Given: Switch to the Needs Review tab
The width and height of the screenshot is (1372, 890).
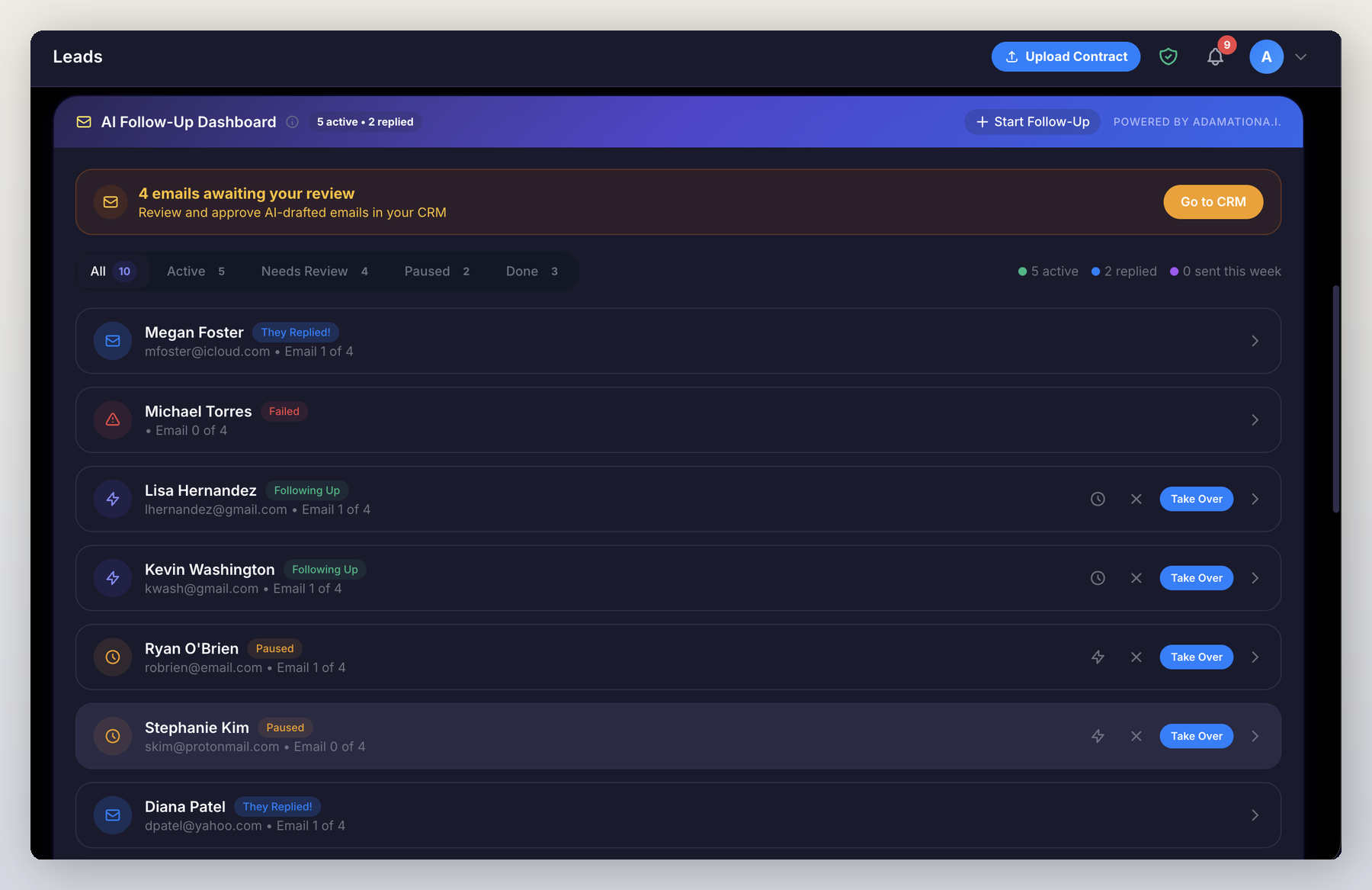Looking at the screenshot, I should click(x=303, y=271).
